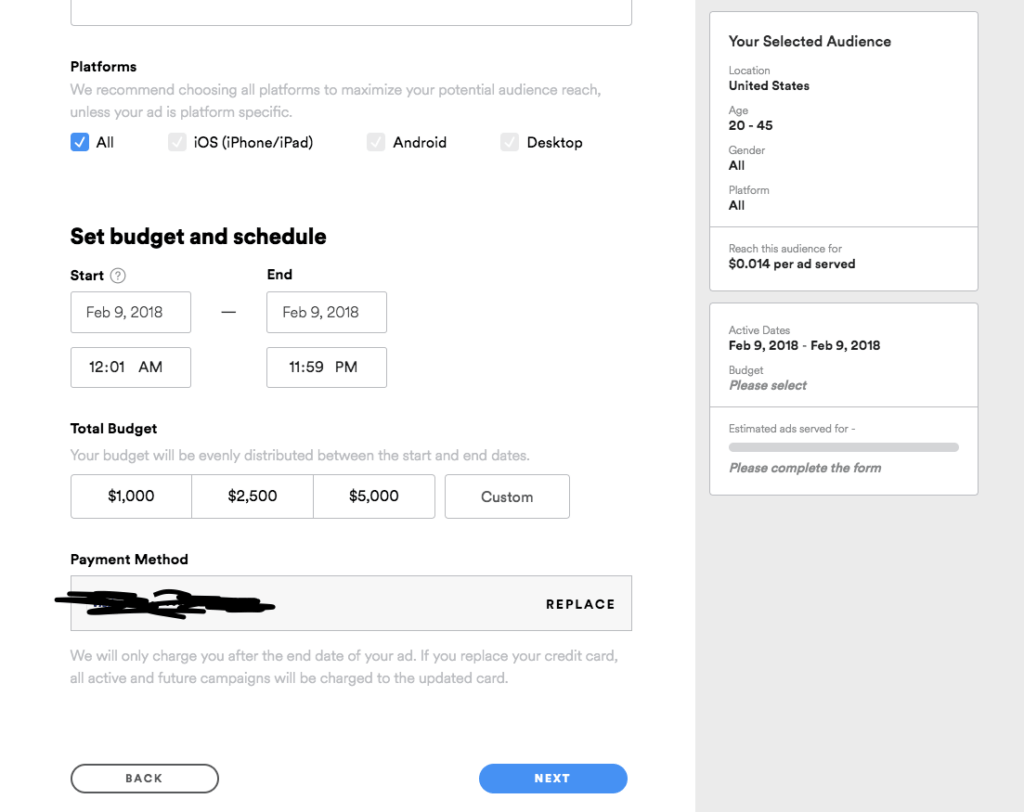Open the End date picker
The height and width of the screenshot is (812, 1024).
[326, 312]
